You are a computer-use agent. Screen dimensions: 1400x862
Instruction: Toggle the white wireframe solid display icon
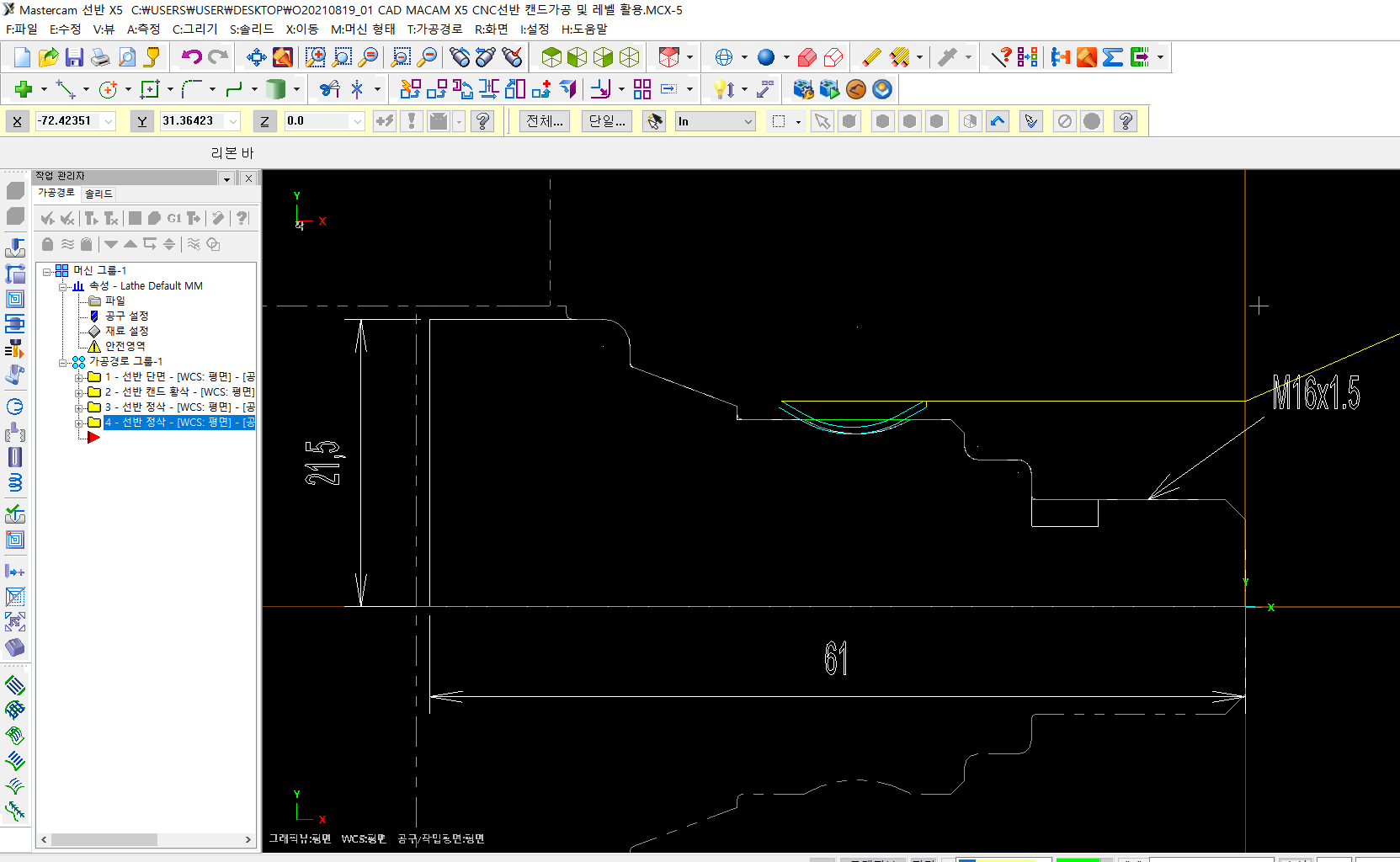[833, 57]
